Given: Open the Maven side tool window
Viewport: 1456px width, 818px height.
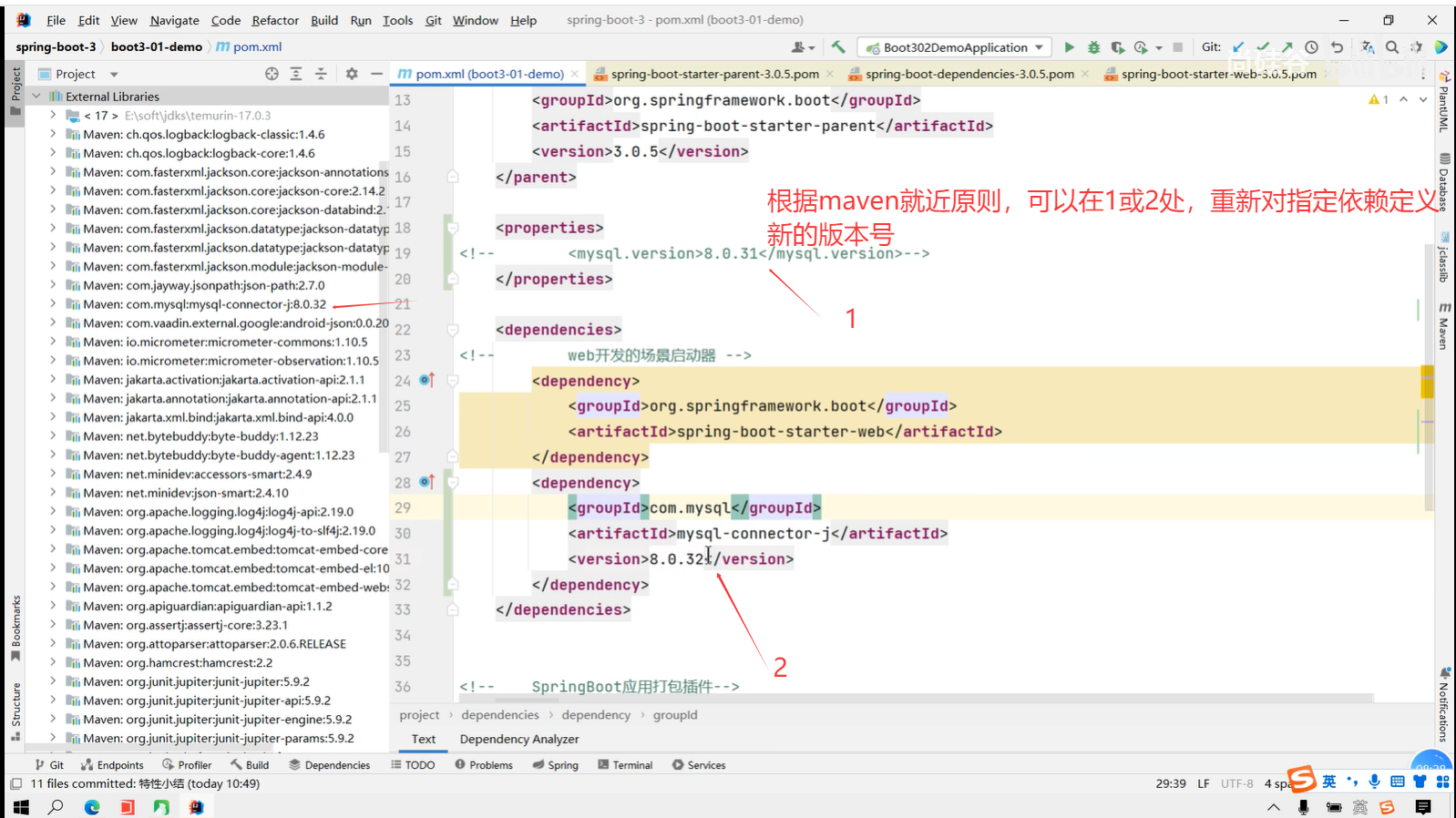Looking at the screenshot, I should pos(1444,326).
